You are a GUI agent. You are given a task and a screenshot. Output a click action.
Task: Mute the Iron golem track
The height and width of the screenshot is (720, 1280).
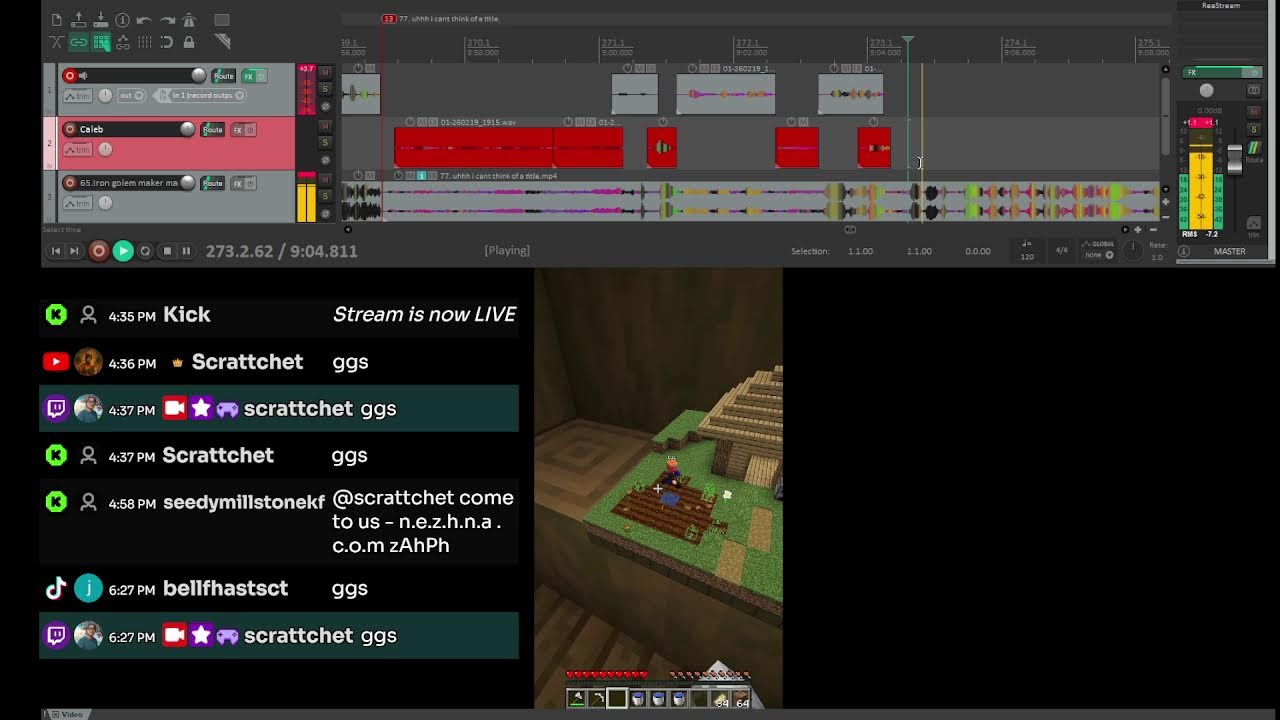(325, 181)
